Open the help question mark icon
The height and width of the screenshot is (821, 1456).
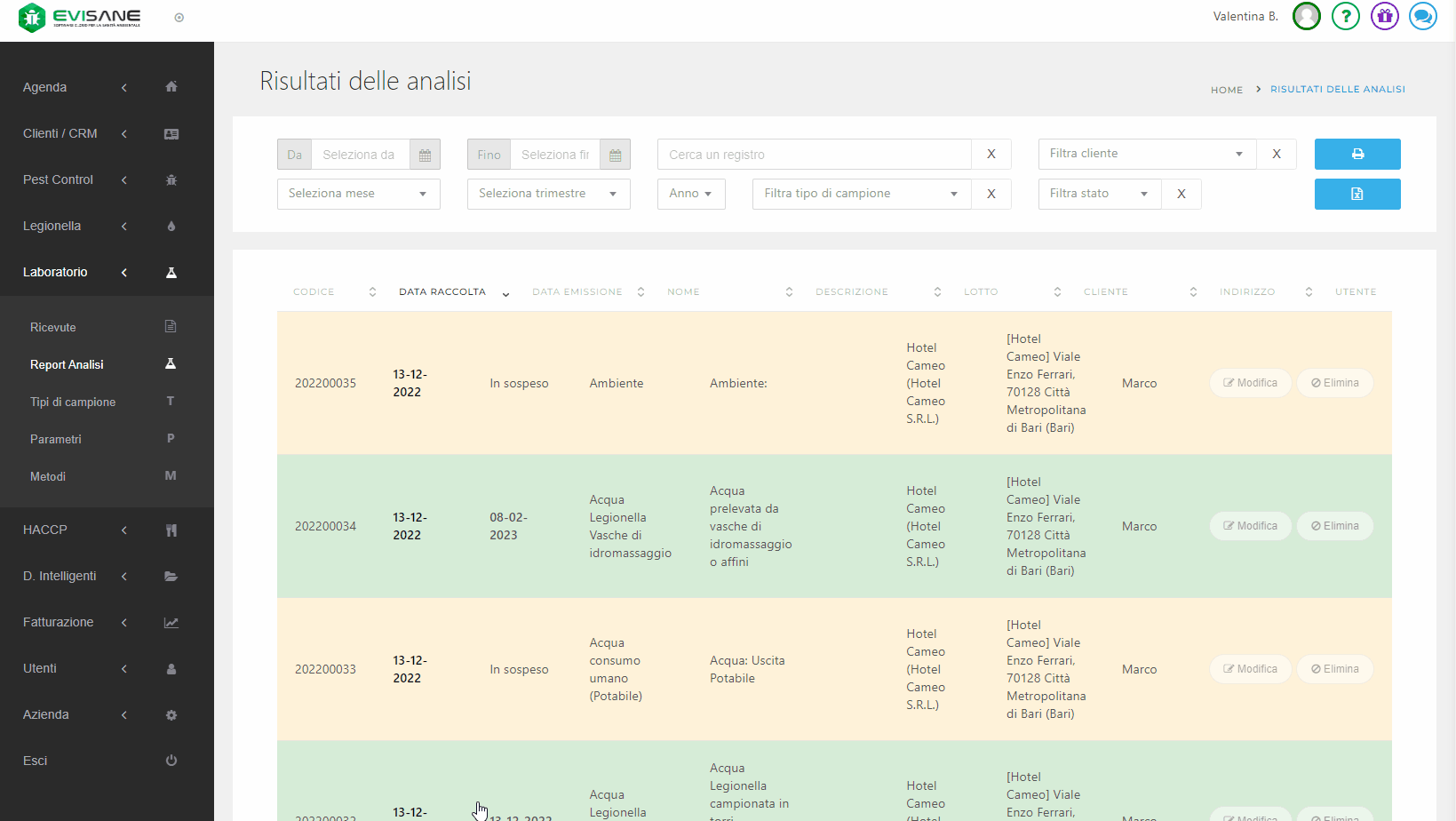pyautogui.click(x=1345, y=16)
